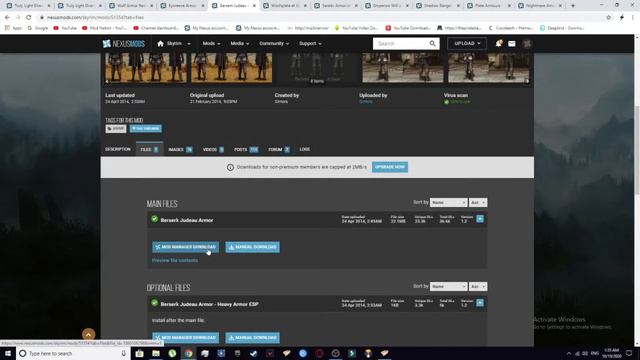640x360 pixels.
Task: Click the search magnifier icon
Action: pyautogui.click(x=432, y=44)
